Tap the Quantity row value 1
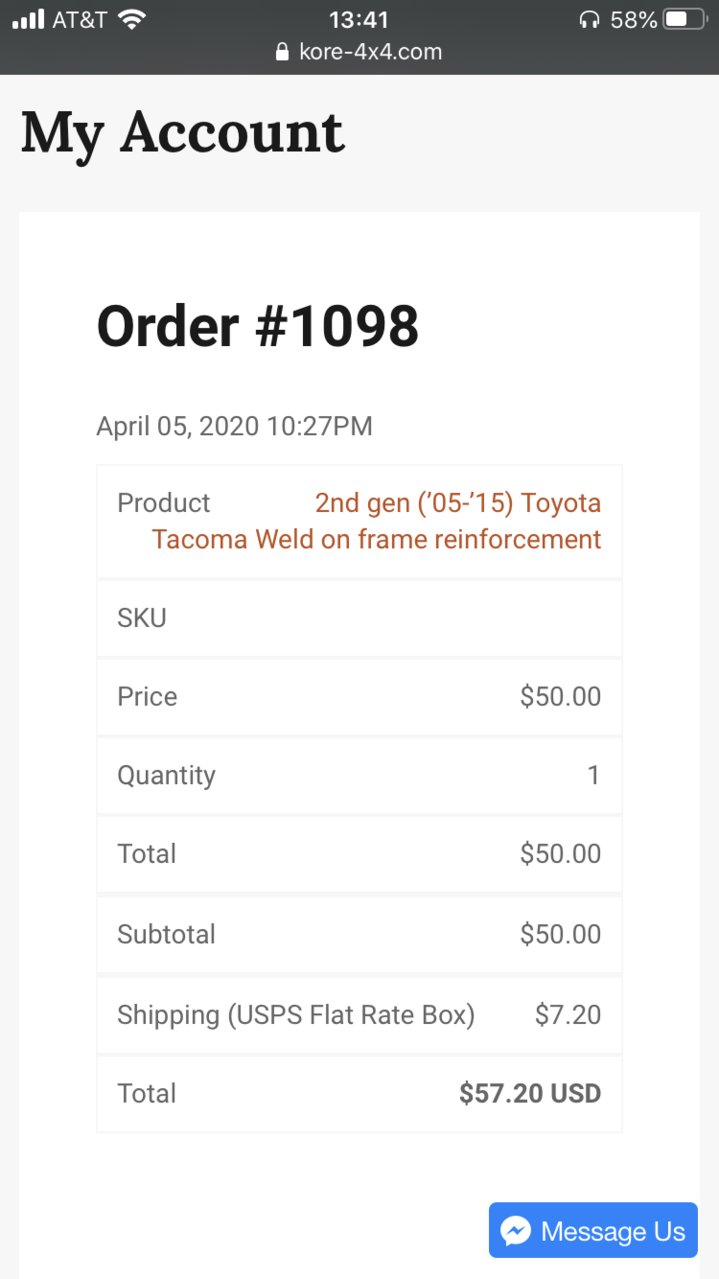719x1279 pixels. pyautogui.click(x=594, y=775)
